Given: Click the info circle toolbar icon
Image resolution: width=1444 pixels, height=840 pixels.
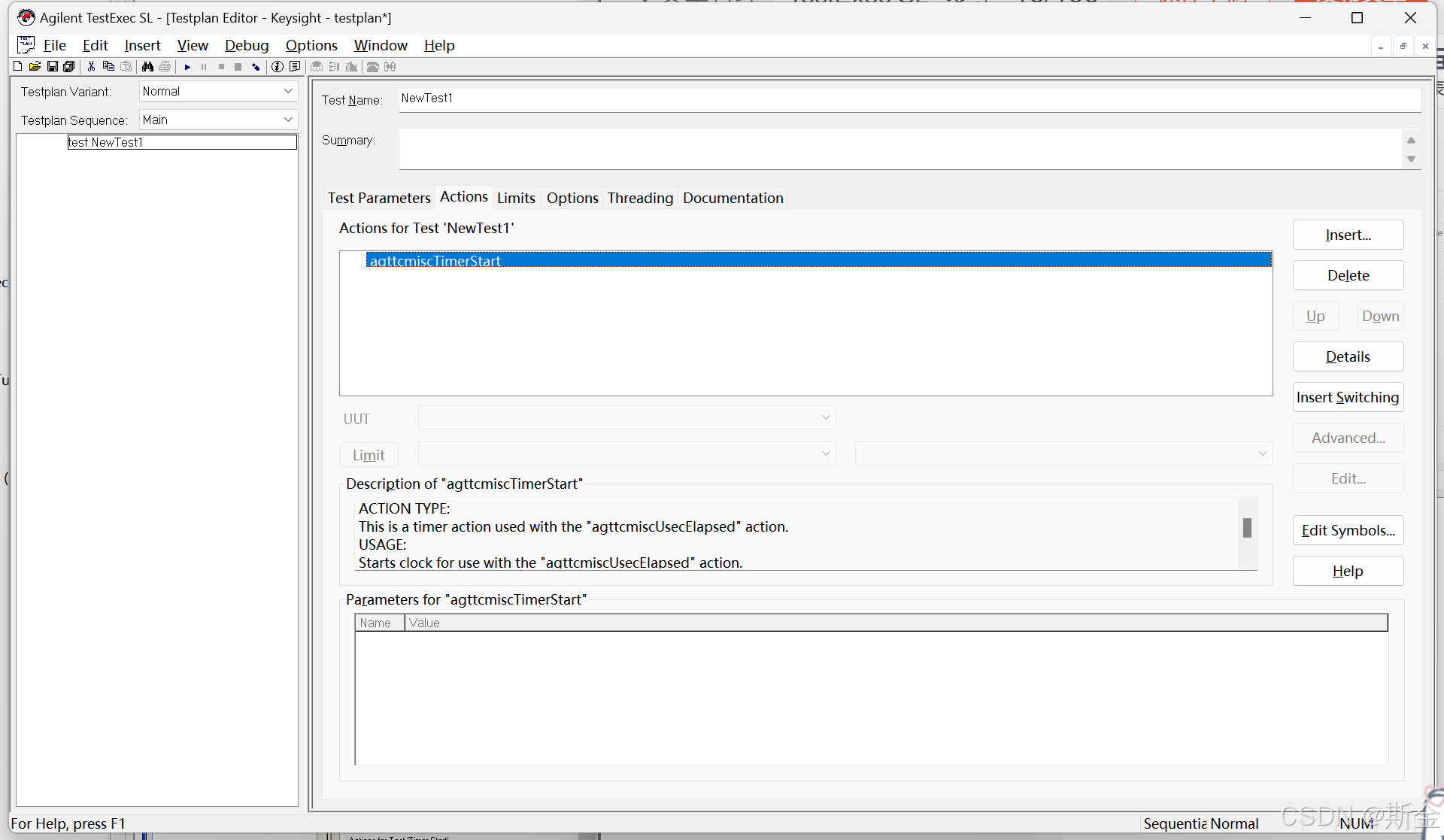Looking at the screenshot, I should (278, 67).
